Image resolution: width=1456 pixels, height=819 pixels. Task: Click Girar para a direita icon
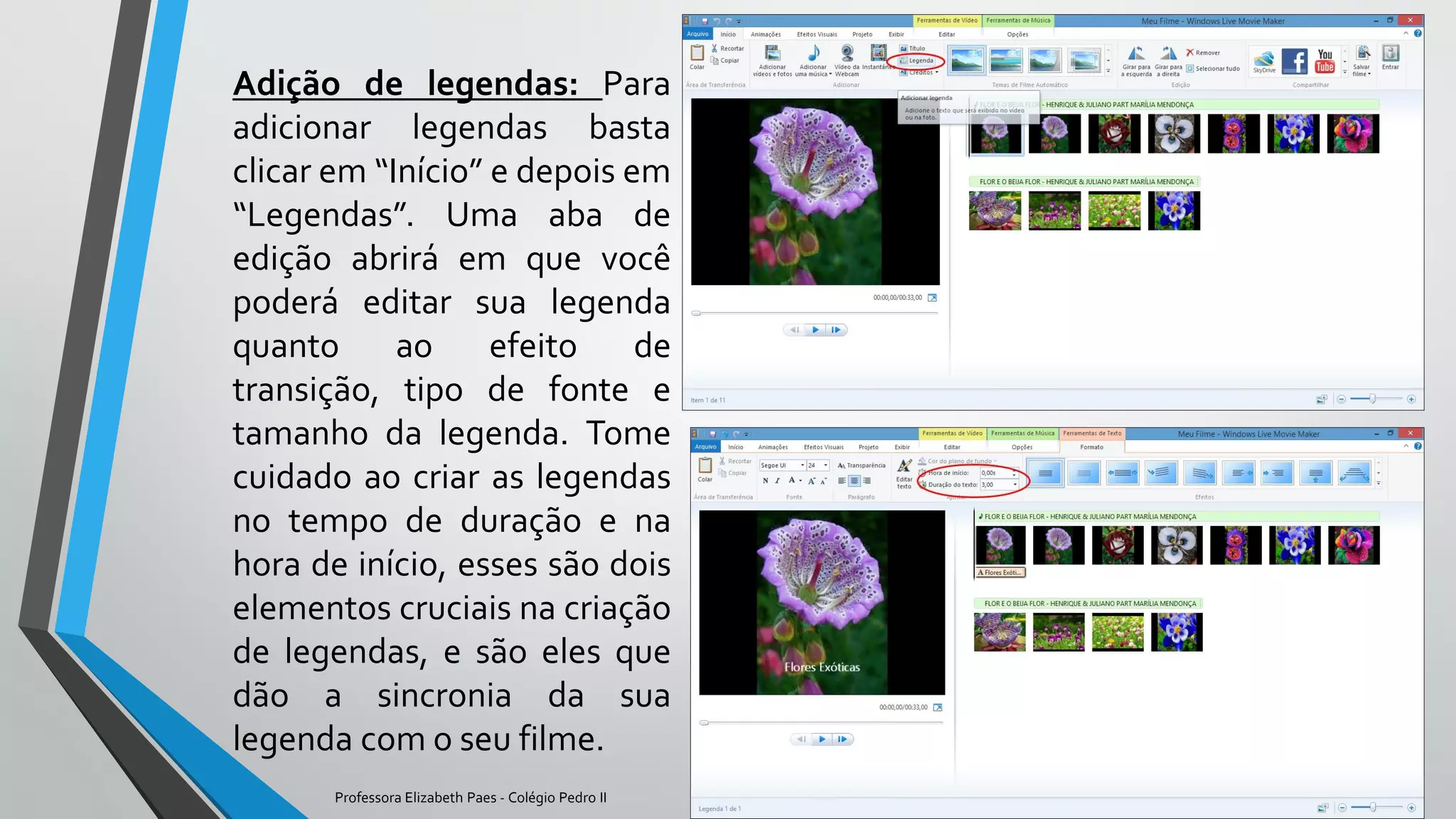tap(1169, 53)
